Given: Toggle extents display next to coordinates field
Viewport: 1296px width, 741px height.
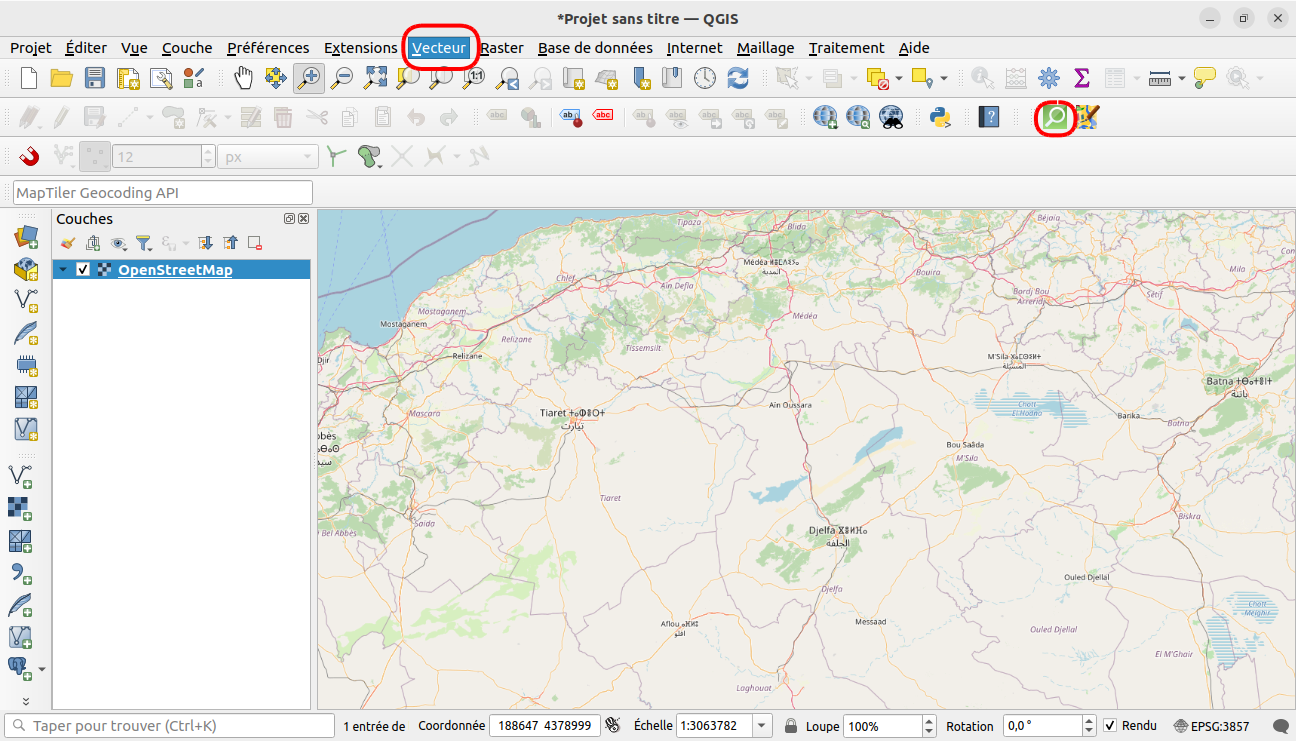Looking at the screenshot, I should (x=613, y=726).
